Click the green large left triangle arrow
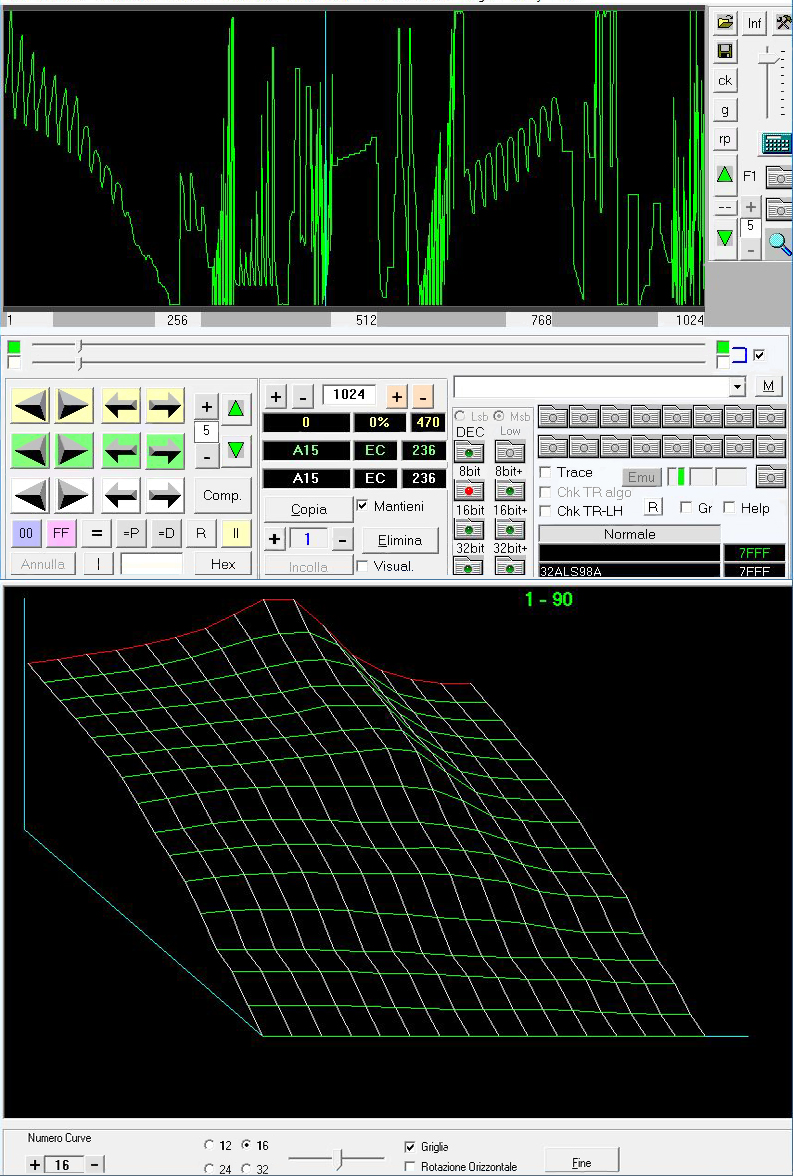This screenshot has height=1176, width=794. 30,450
